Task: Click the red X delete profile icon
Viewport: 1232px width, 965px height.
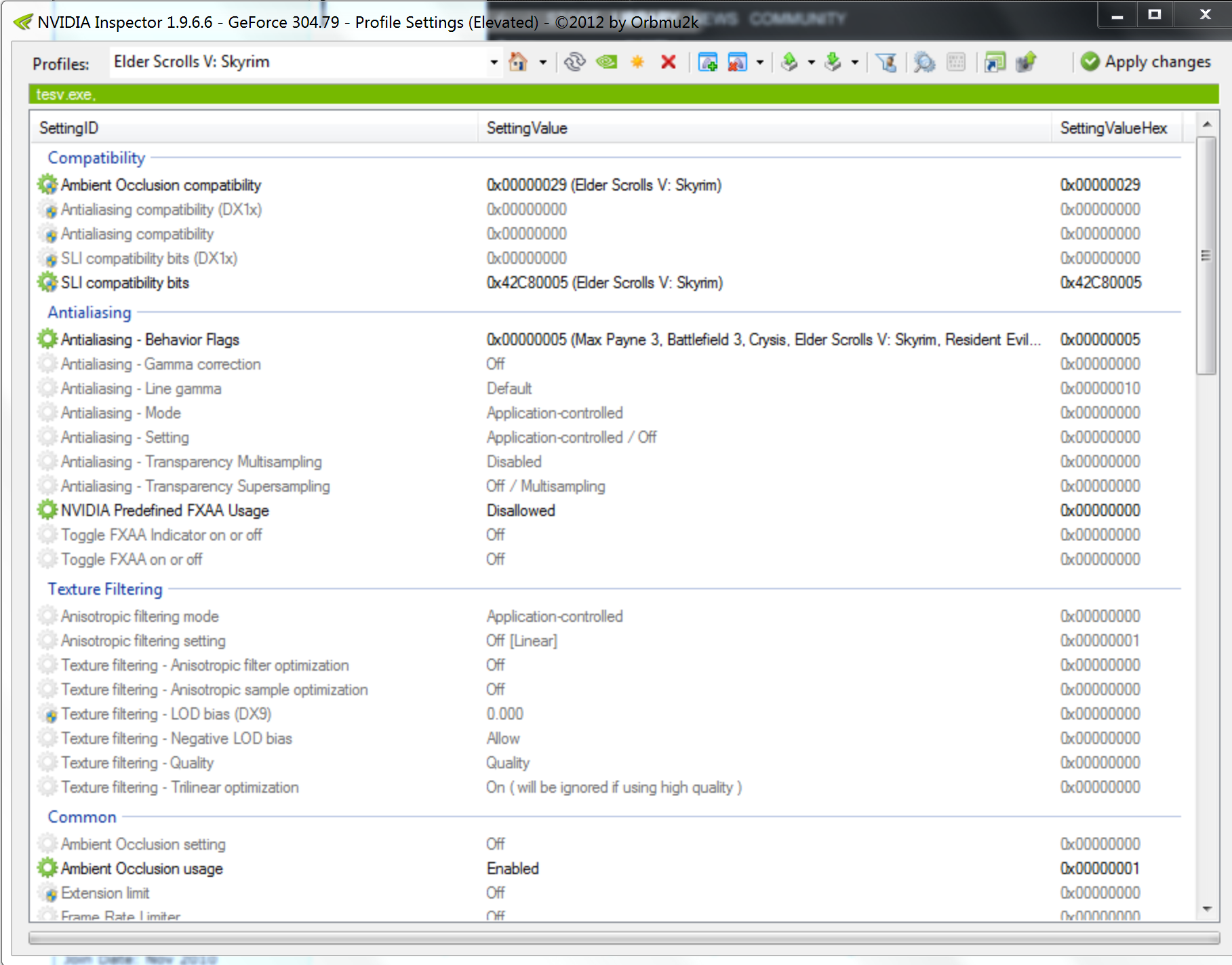Action: [x=669, y=62]
